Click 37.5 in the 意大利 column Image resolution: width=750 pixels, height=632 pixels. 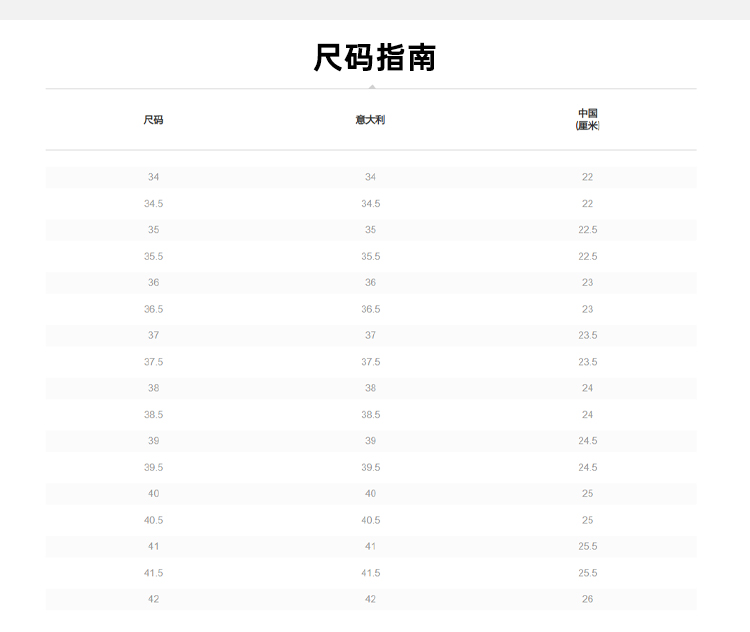pyautogui.click(x=370, y=362)
